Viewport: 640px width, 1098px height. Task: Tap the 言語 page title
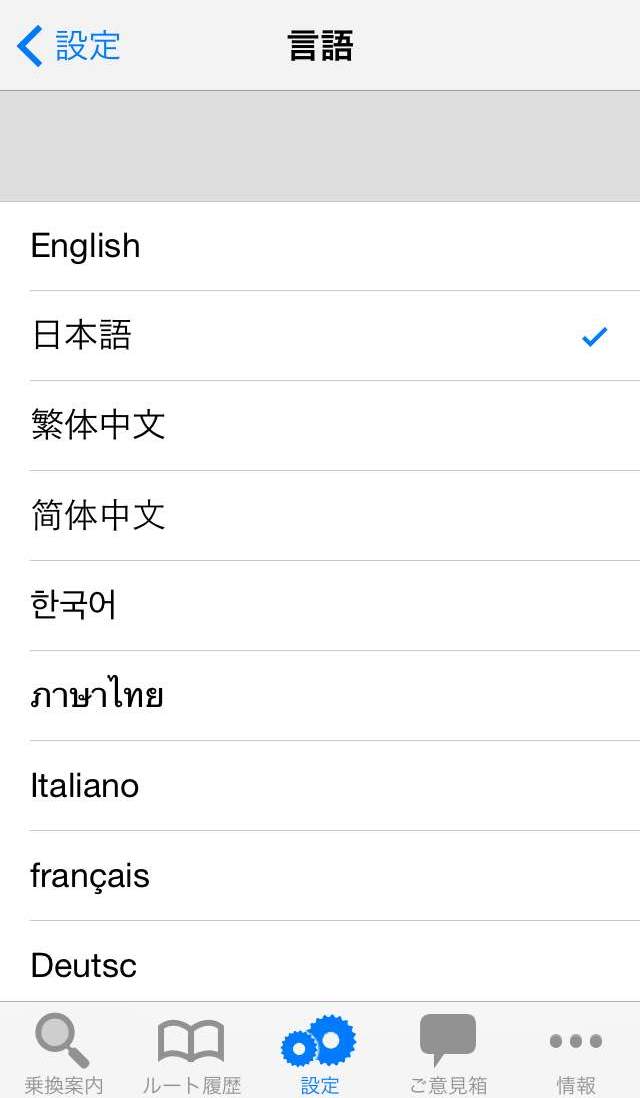(320, 46)
